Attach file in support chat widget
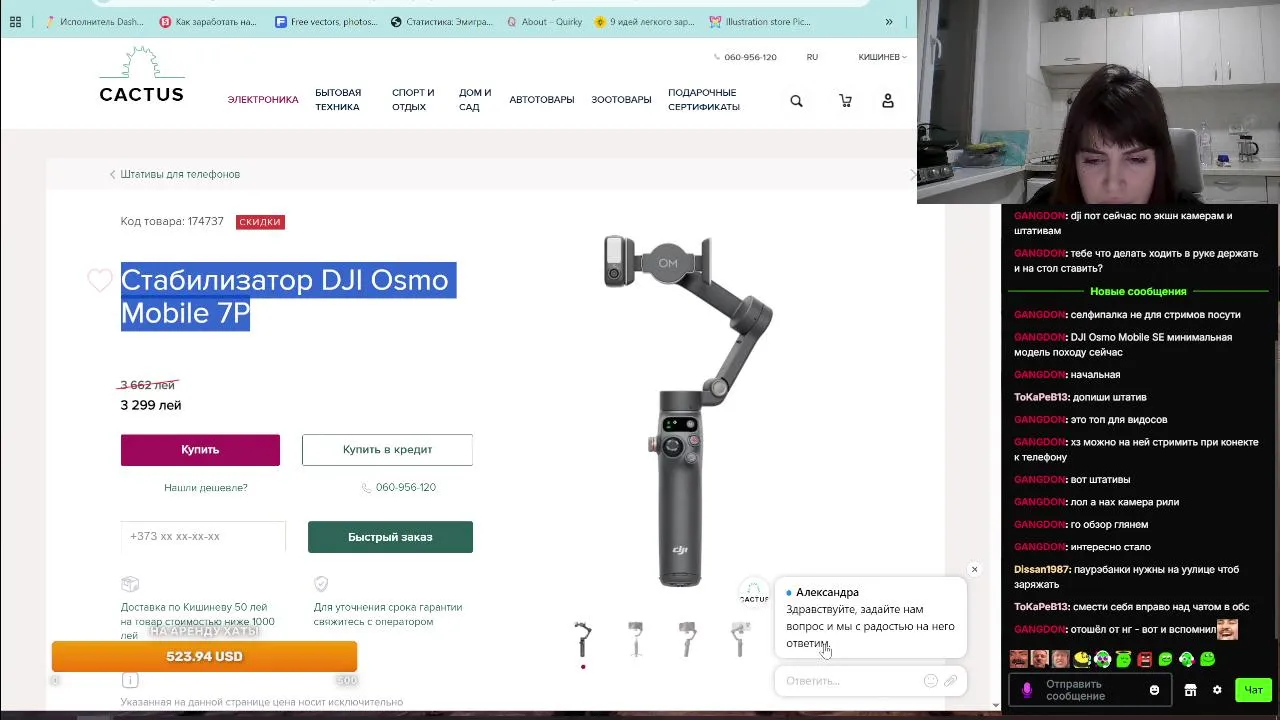1280x720 pixels. (x=950, y=681)
